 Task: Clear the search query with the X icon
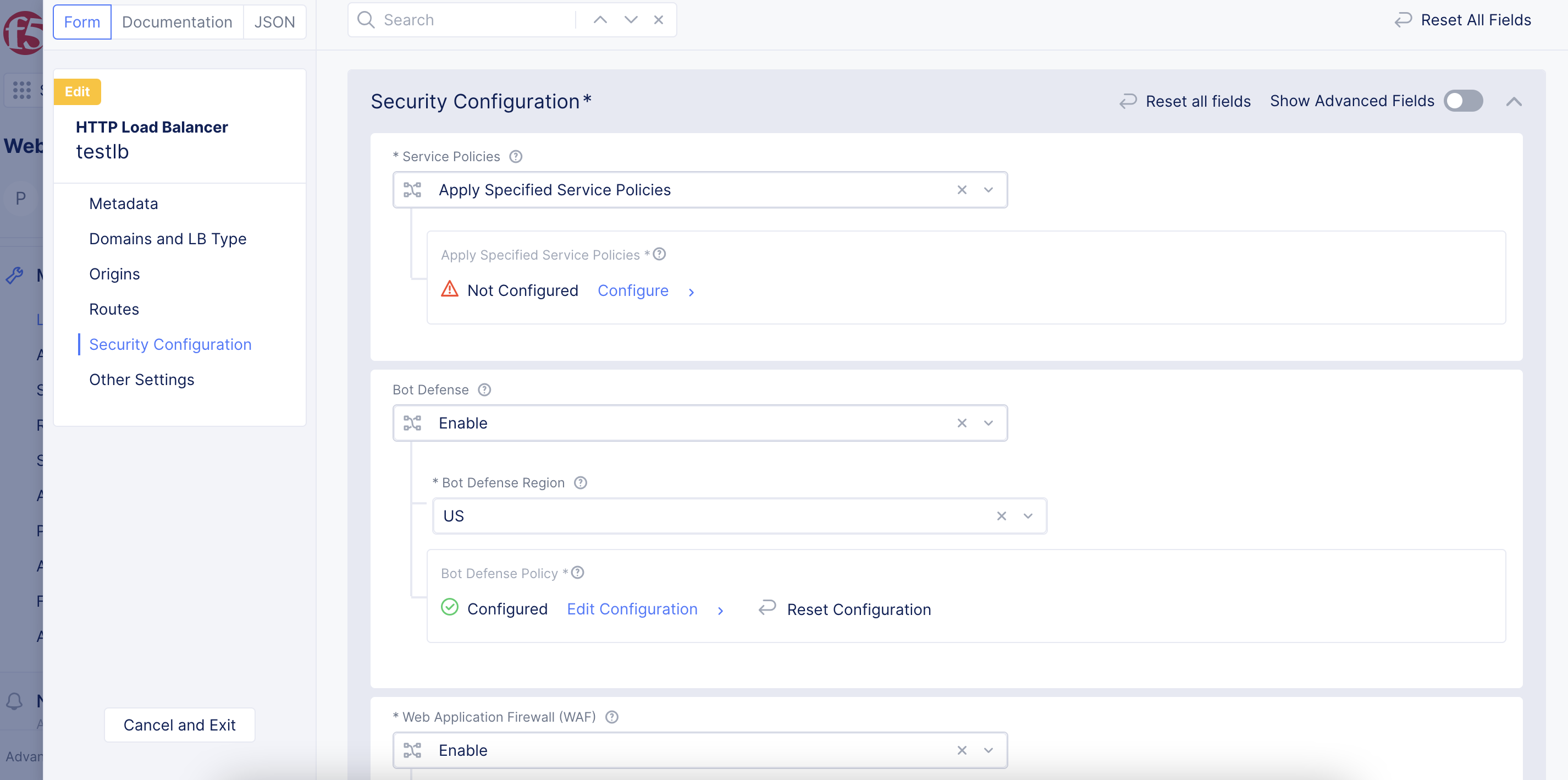659,19
